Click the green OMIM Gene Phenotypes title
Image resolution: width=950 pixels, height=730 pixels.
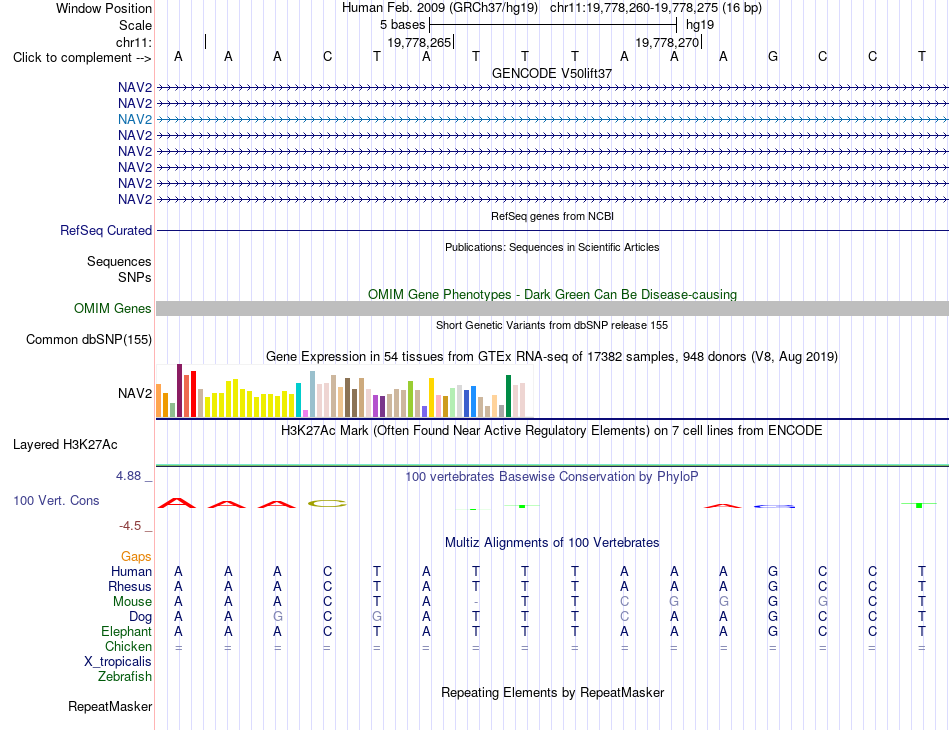552,294
